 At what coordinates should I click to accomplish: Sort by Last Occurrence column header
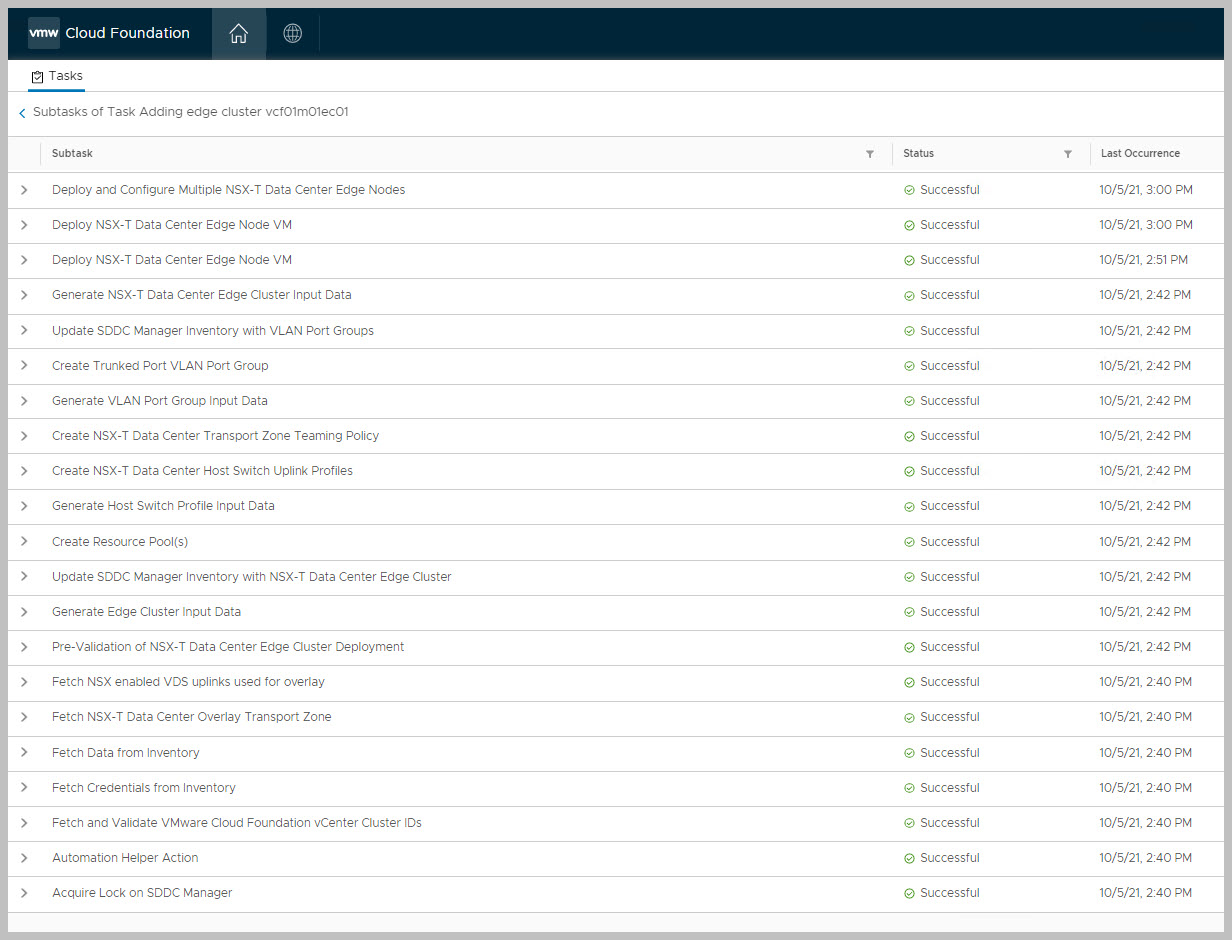click(x=1140, y=154)
